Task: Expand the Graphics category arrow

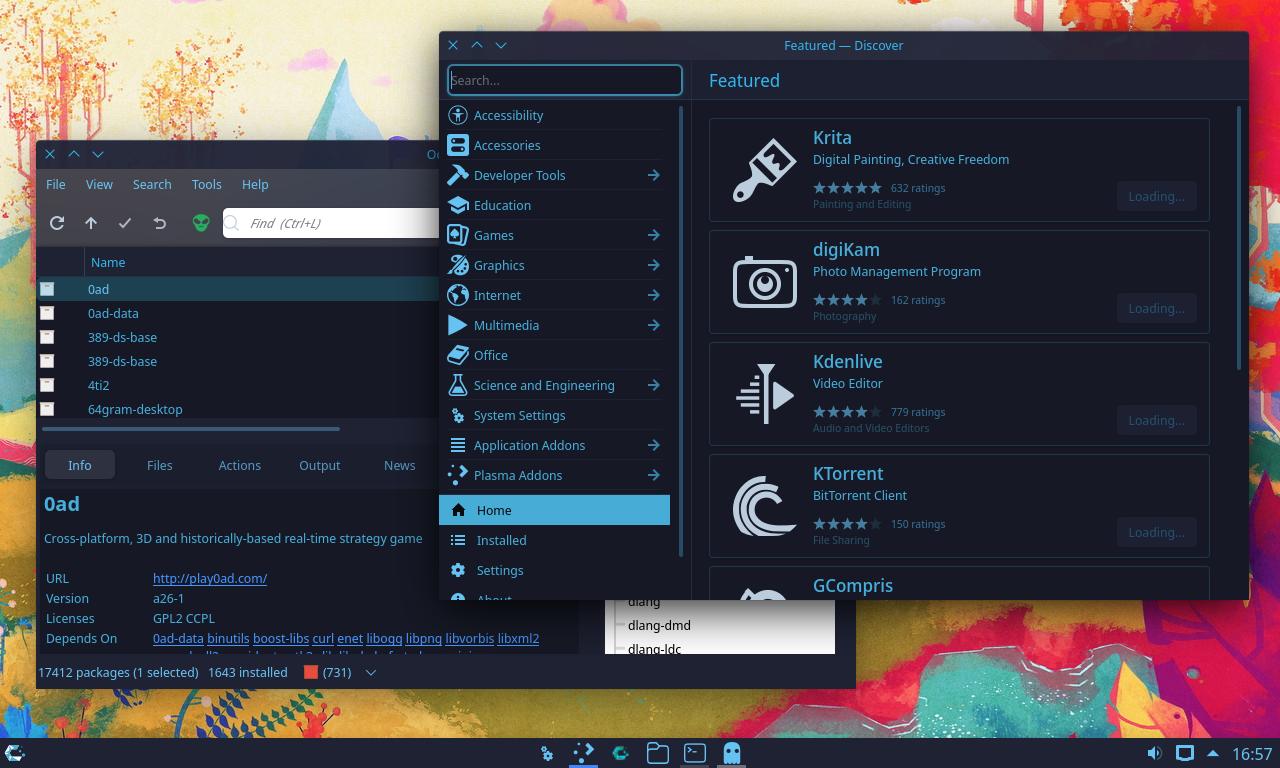Action: coord(653,265)
